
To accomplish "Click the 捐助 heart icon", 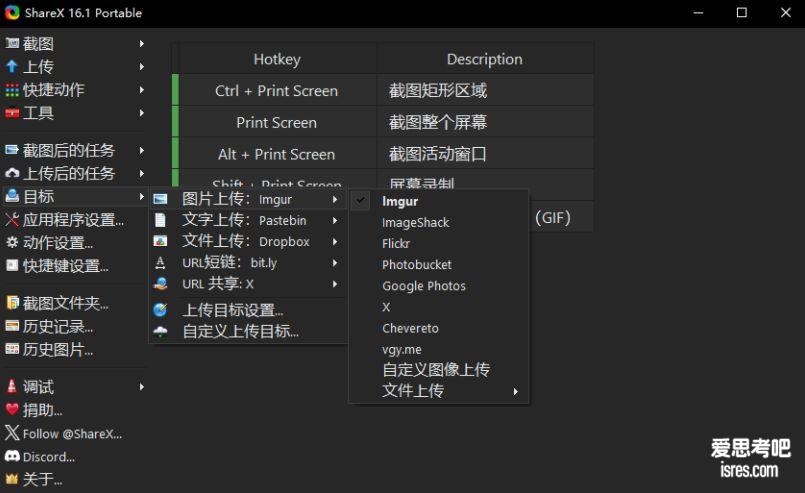I will tap(12, 409).
